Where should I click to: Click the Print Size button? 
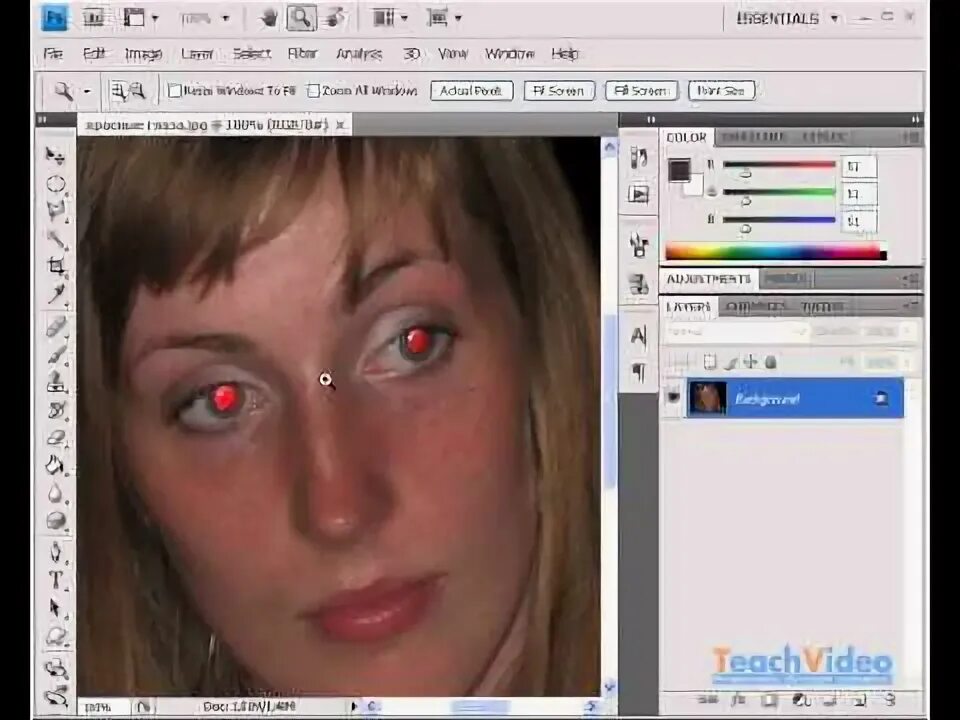point(721,91)
